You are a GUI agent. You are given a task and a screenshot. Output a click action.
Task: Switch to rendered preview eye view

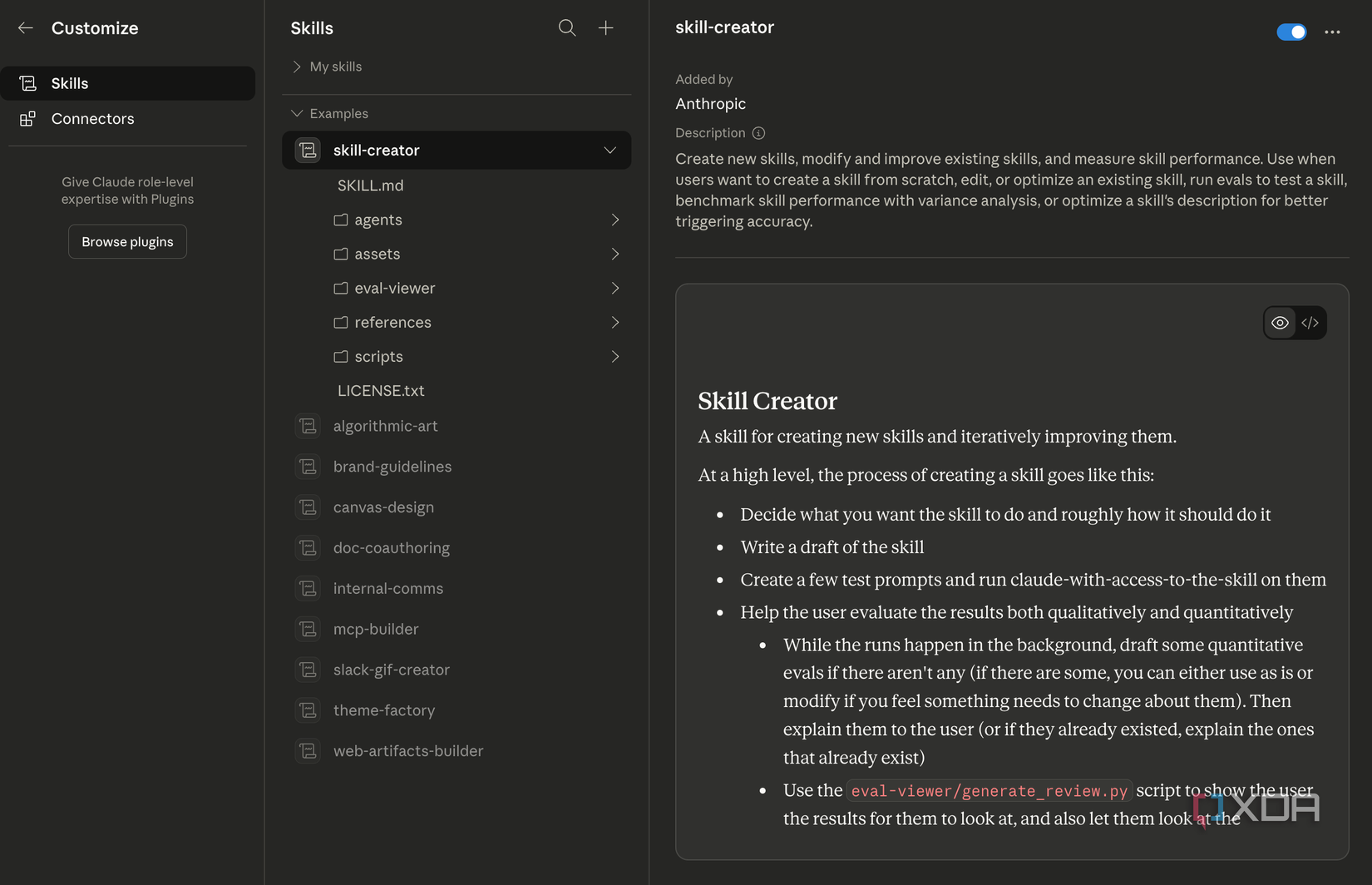coord(1280,323)
